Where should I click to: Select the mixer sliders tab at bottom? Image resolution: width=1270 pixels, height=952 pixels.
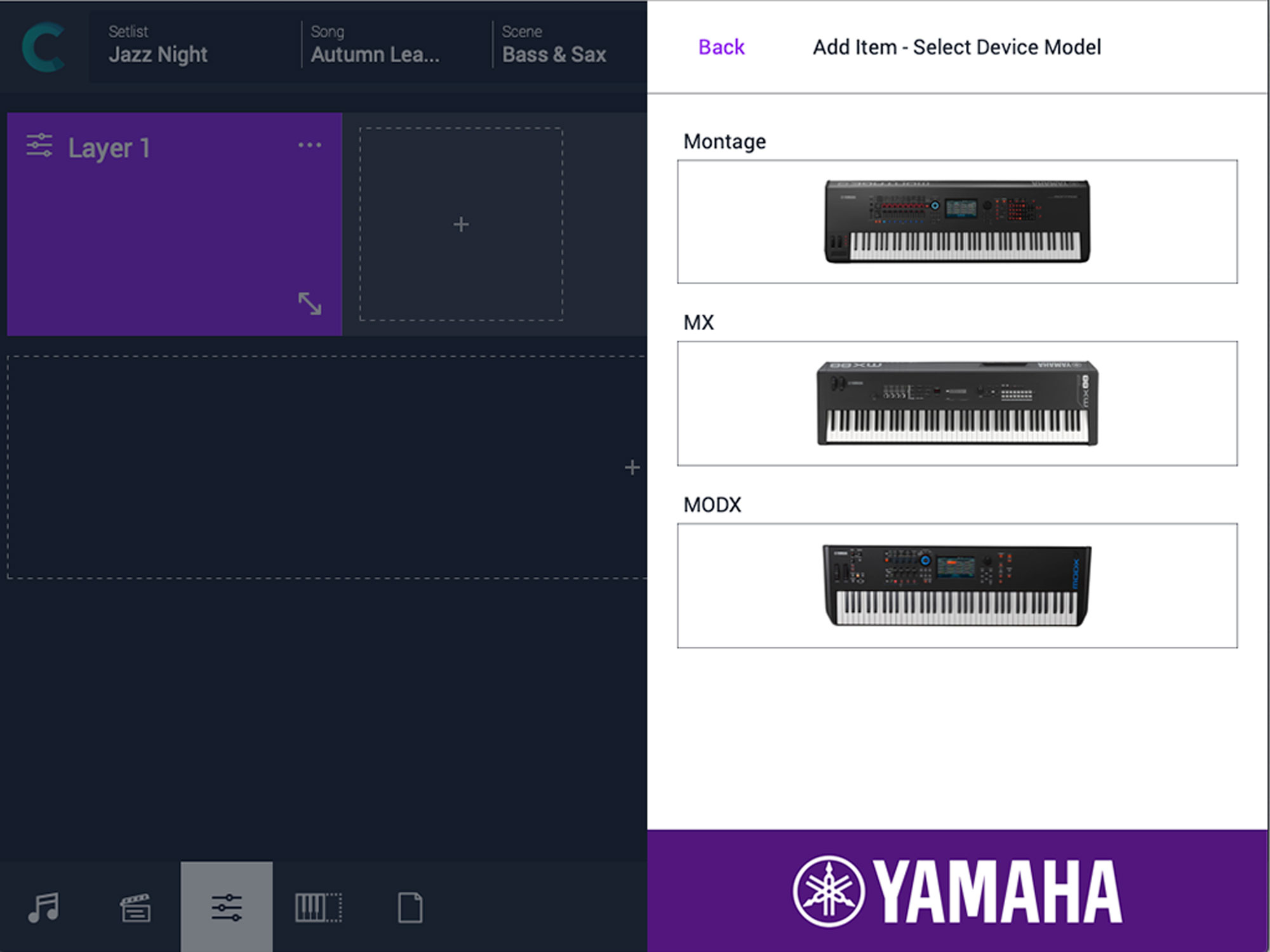coord(227,907)
